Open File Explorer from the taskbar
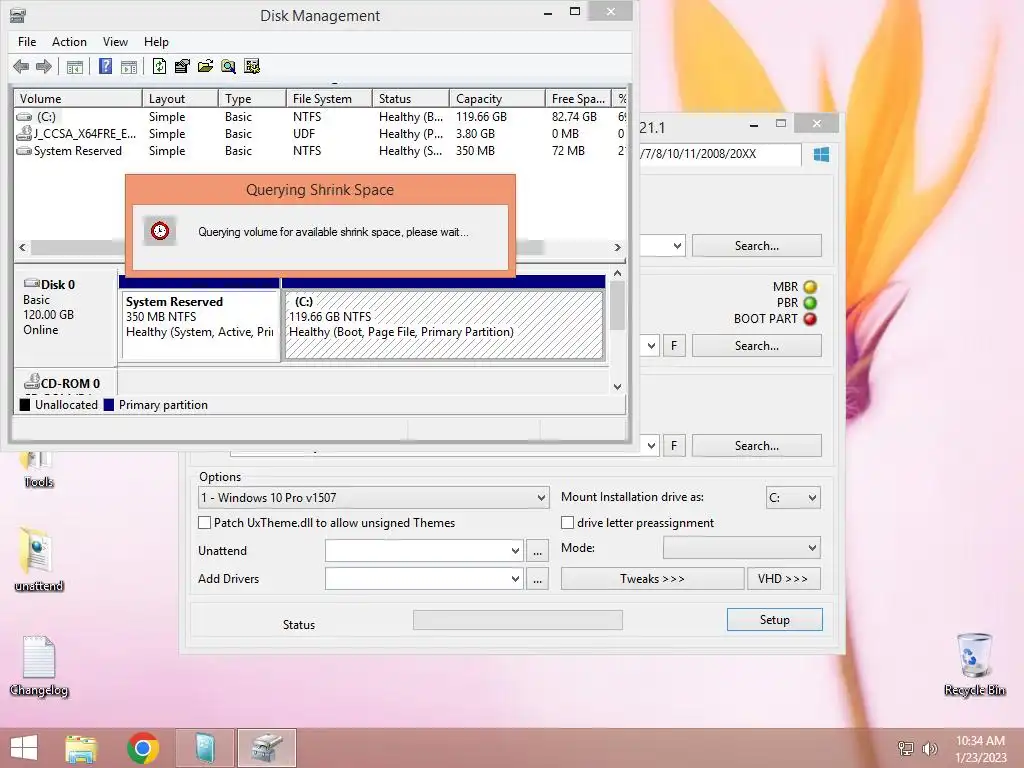Viewport: 1024px width, 768px height. [81, 748]
